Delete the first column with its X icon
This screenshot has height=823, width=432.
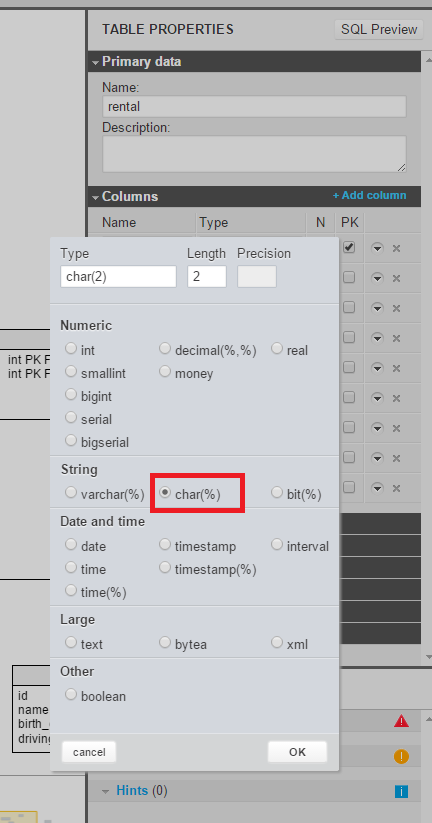pyautogui.click(x=396, y=248)
